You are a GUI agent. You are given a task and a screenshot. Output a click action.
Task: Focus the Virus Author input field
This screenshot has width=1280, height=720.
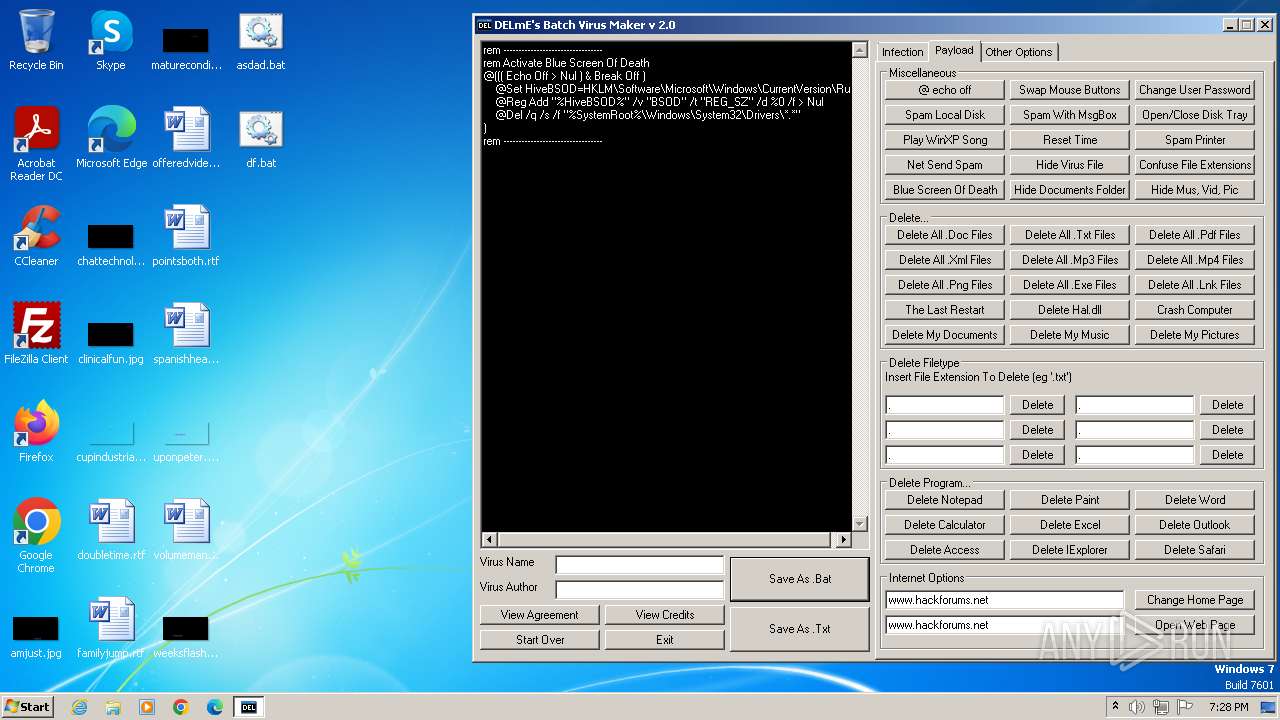[x=640, y=590]
